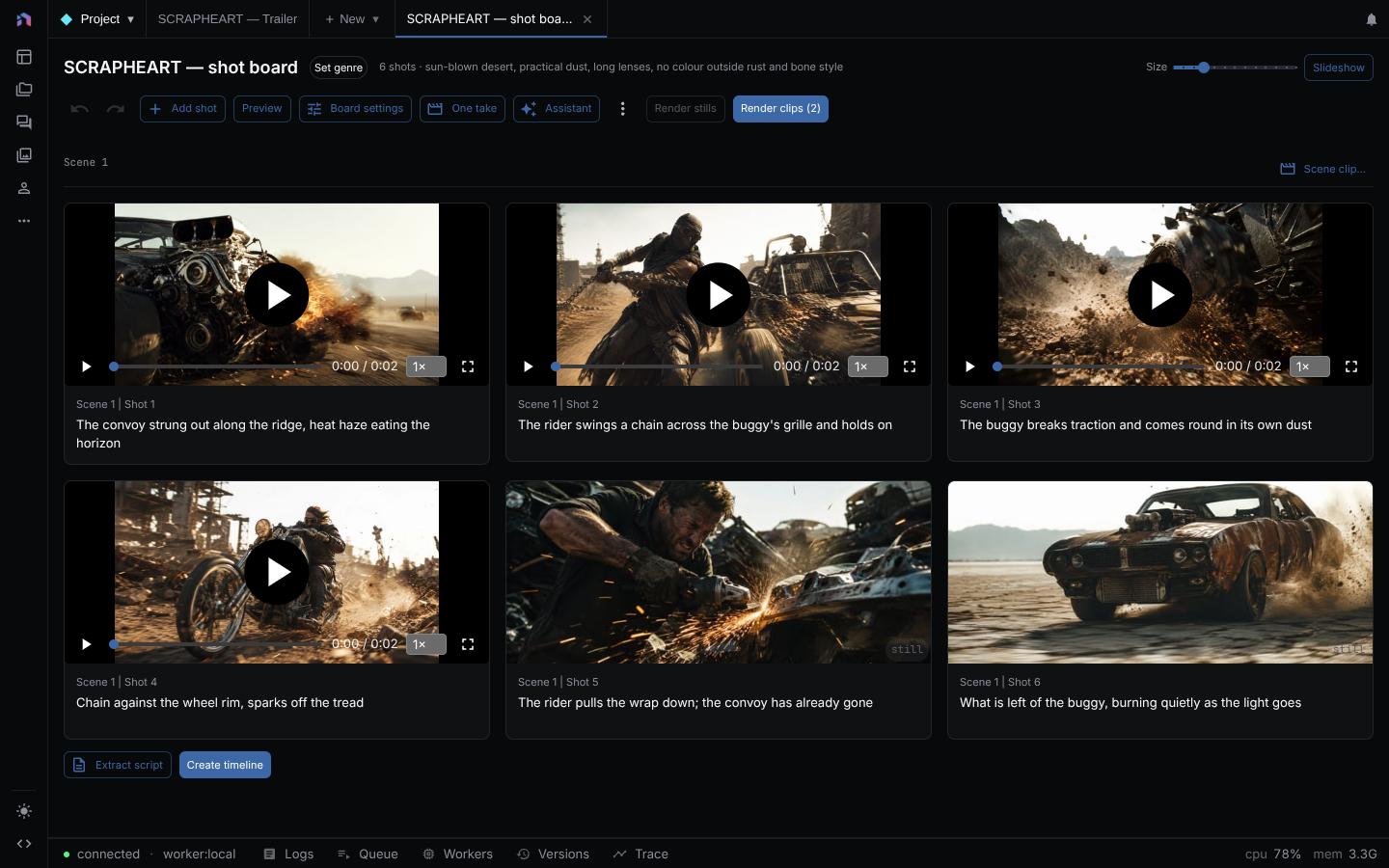Play Shot 1 with the large play button

[277, 295]
